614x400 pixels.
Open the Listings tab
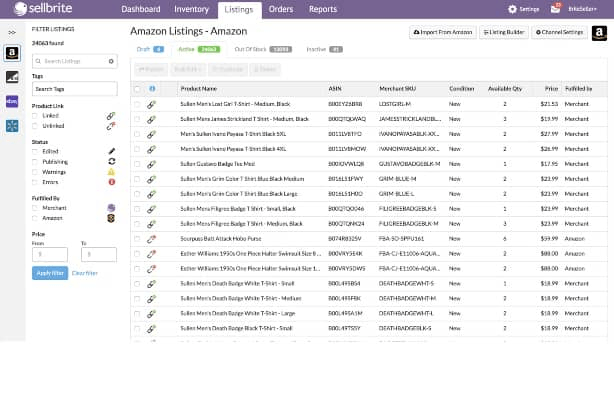tap(239, 10)
